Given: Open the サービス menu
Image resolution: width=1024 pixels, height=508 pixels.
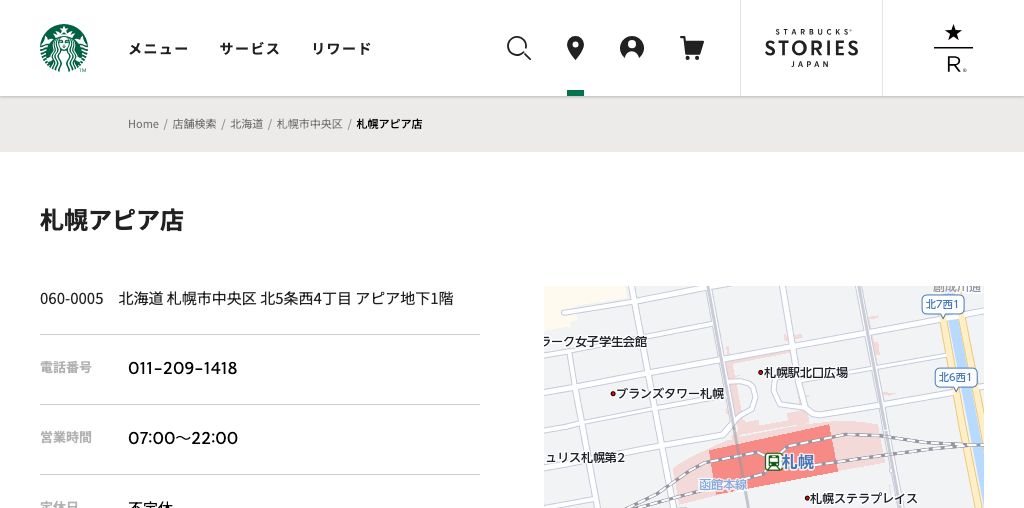Looking at the screenshot, I should pyautogui.click(x=249, y=49).
